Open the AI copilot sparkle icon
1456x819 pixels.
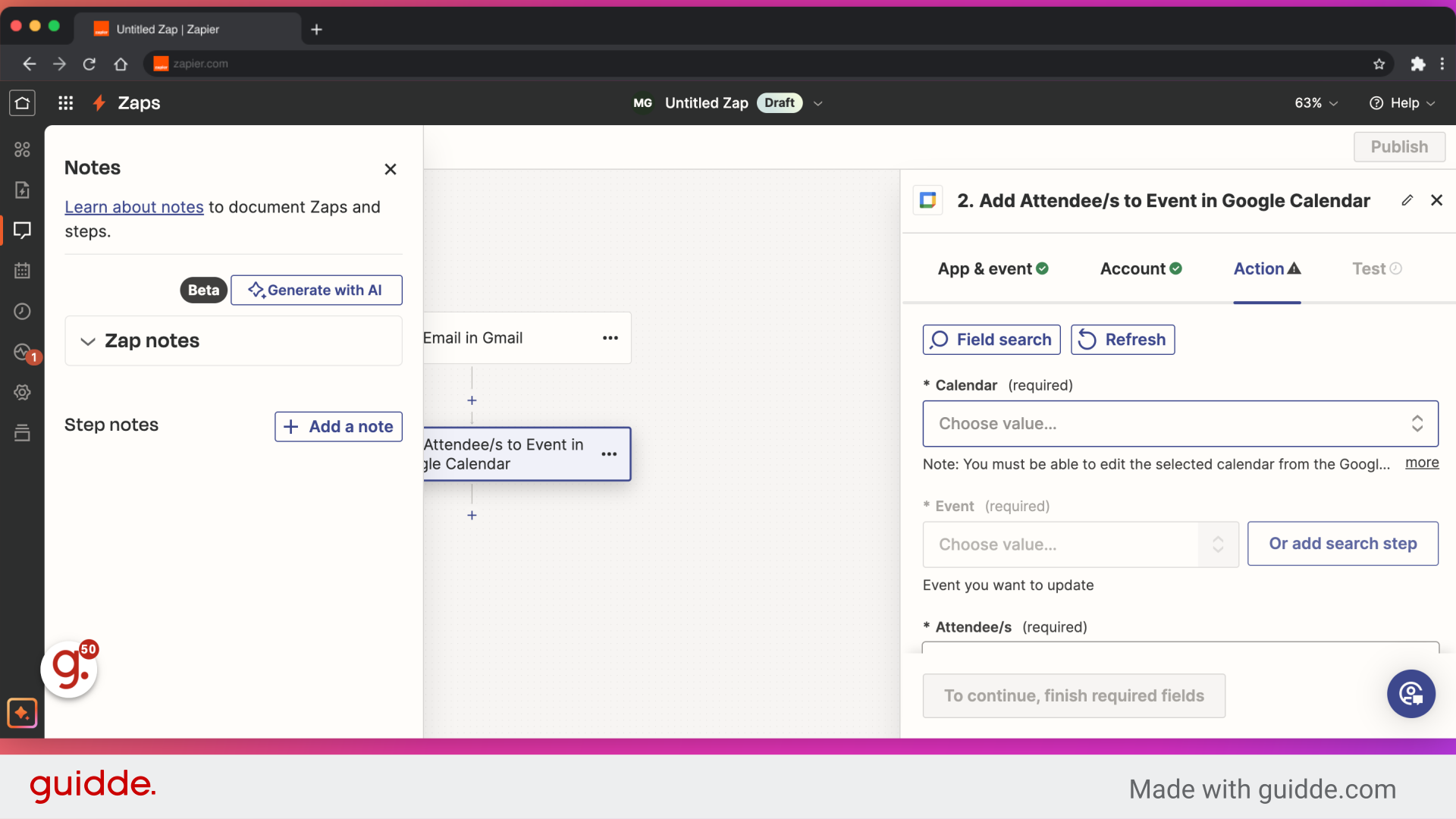coord(22,713)
